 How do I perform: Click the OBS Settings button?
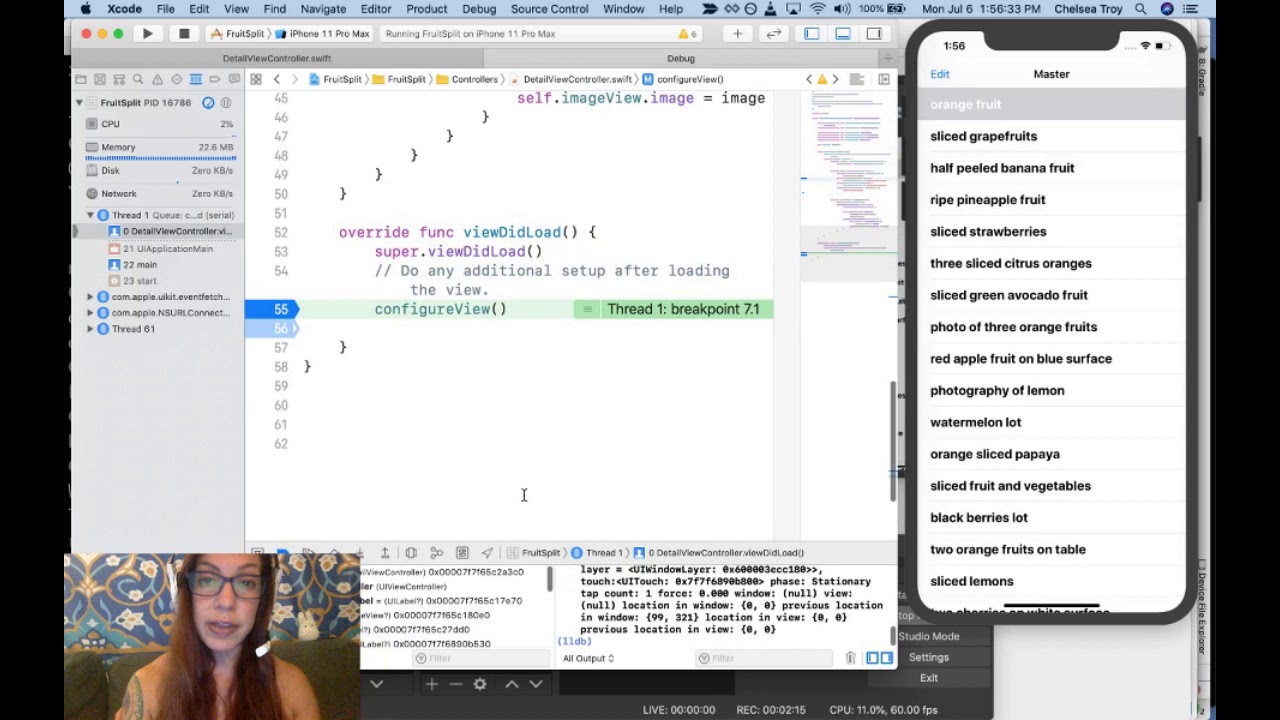tap(928, 657)
